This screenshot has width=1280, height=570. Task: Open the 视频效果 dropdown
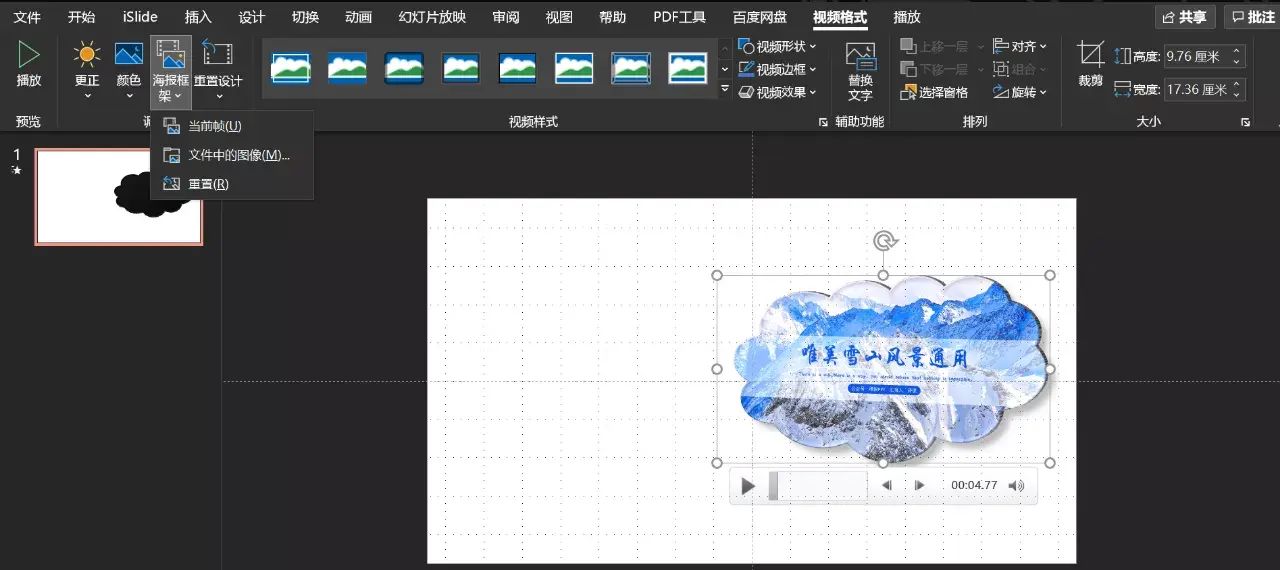point(778,92)
